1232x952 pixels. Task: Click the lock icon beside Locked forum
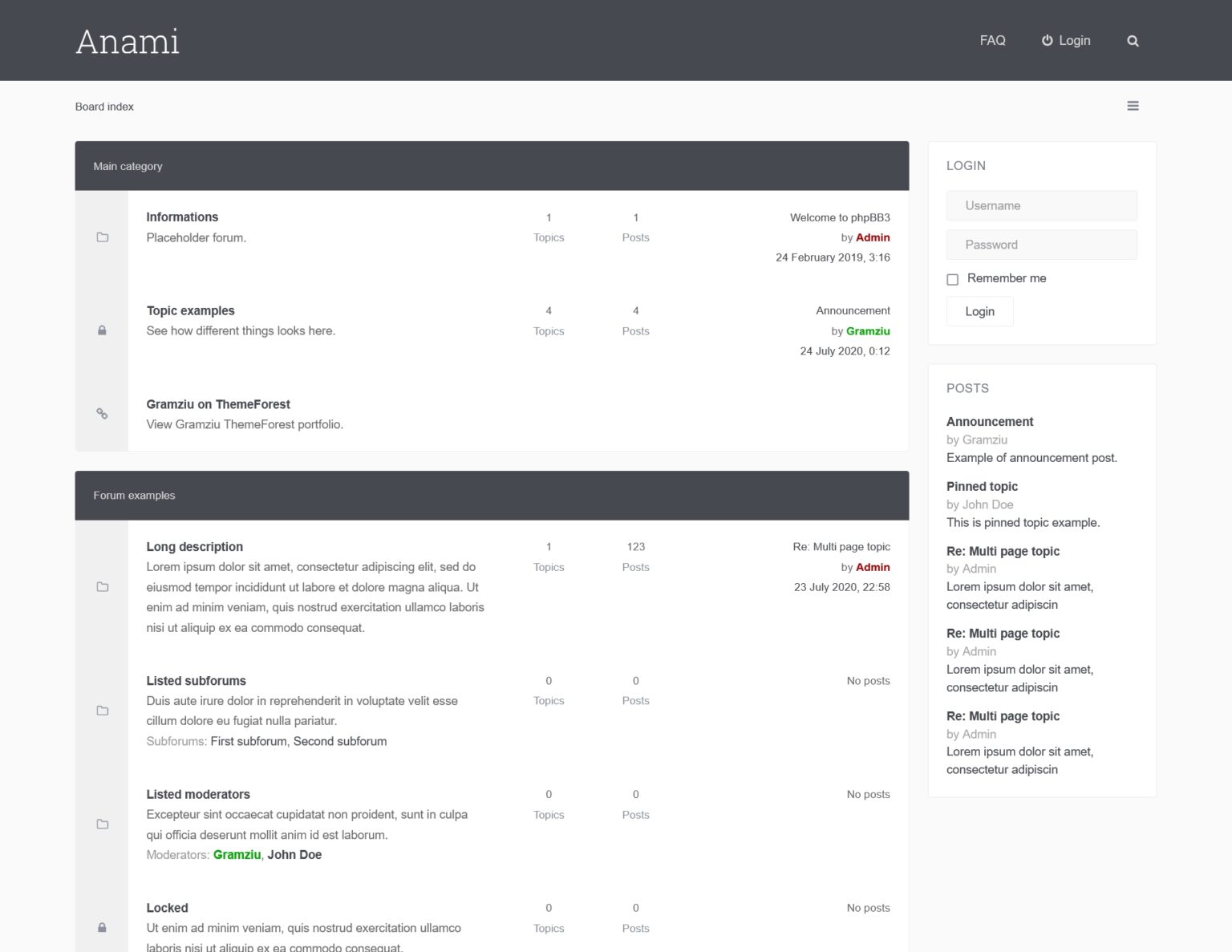[102, 928]
